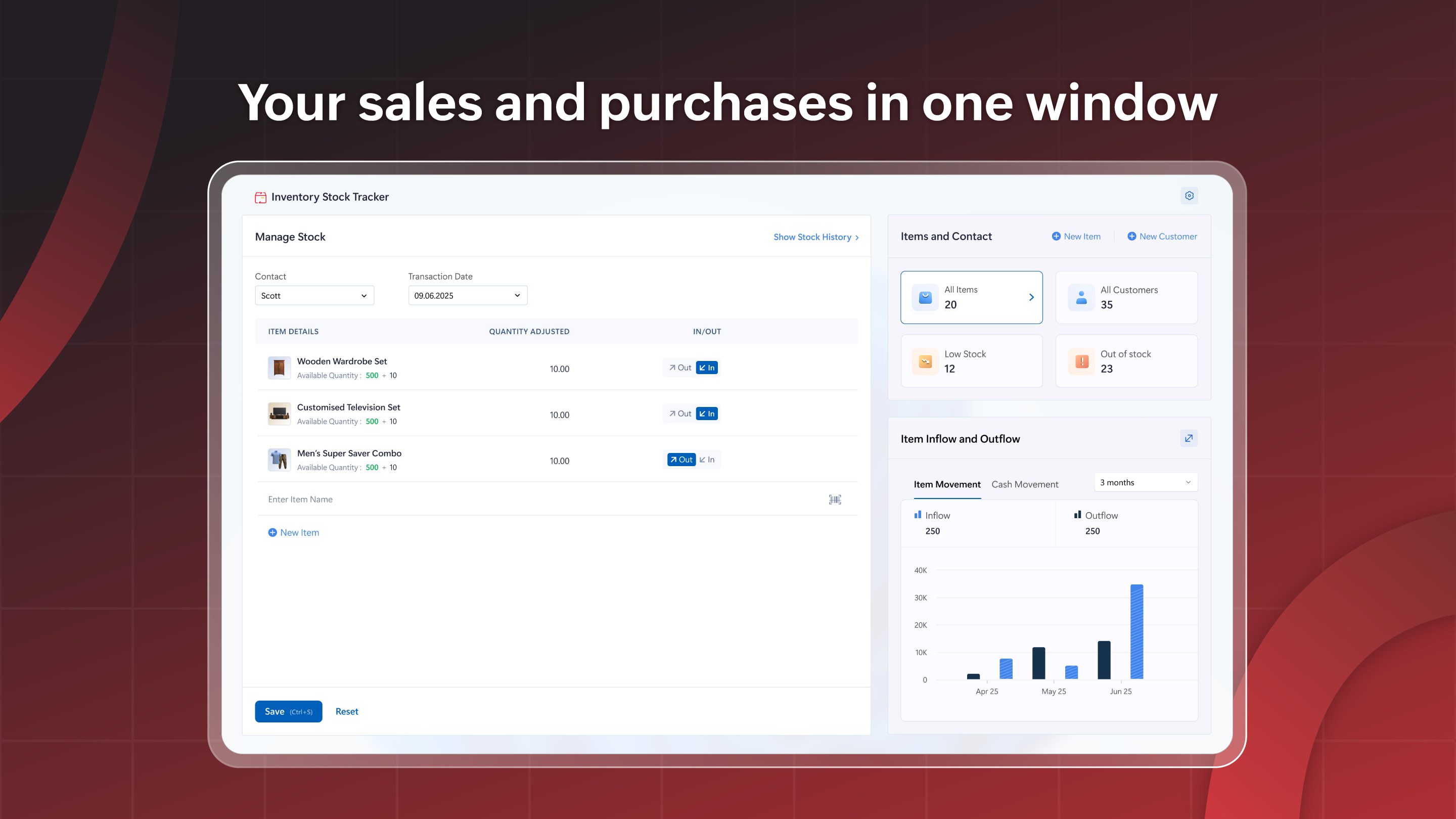Click the tall Jun 25 inflow bar

[1136, 631]
